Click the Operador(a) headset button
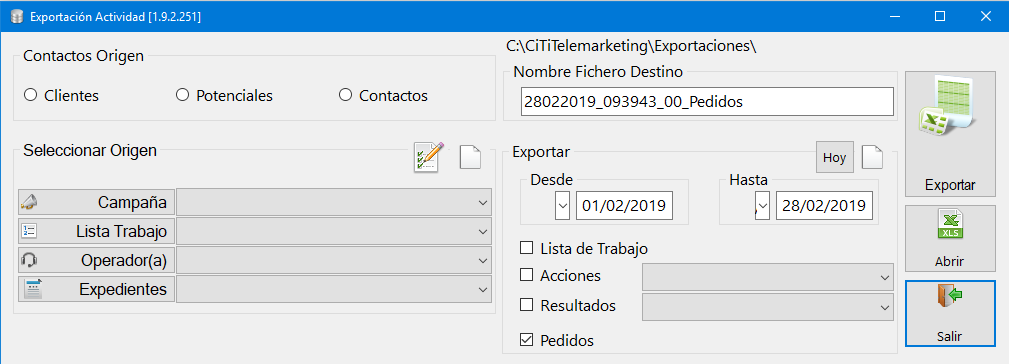Viewport: 1009px width, 364px height. tap(97, 260)
